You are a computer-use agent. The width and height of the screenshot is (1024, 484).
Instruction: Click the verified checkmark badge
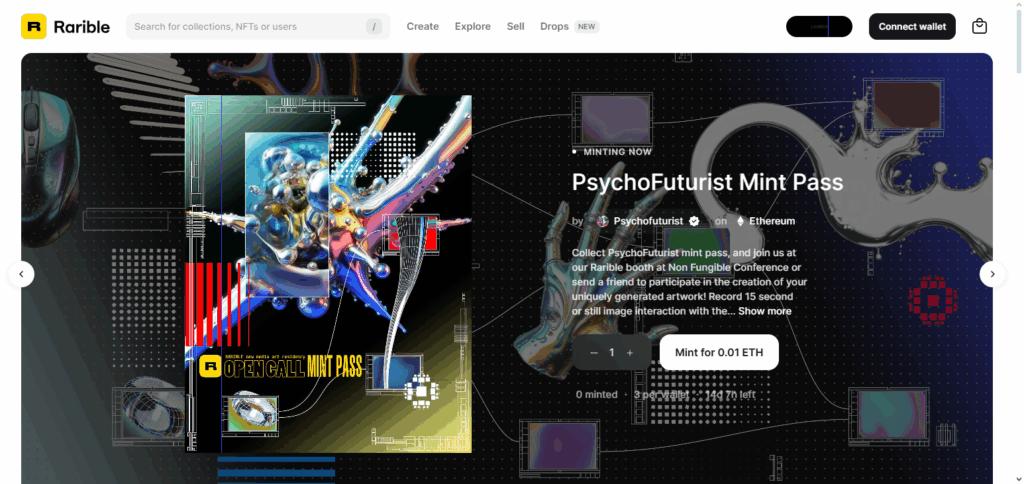click(694, 221)
